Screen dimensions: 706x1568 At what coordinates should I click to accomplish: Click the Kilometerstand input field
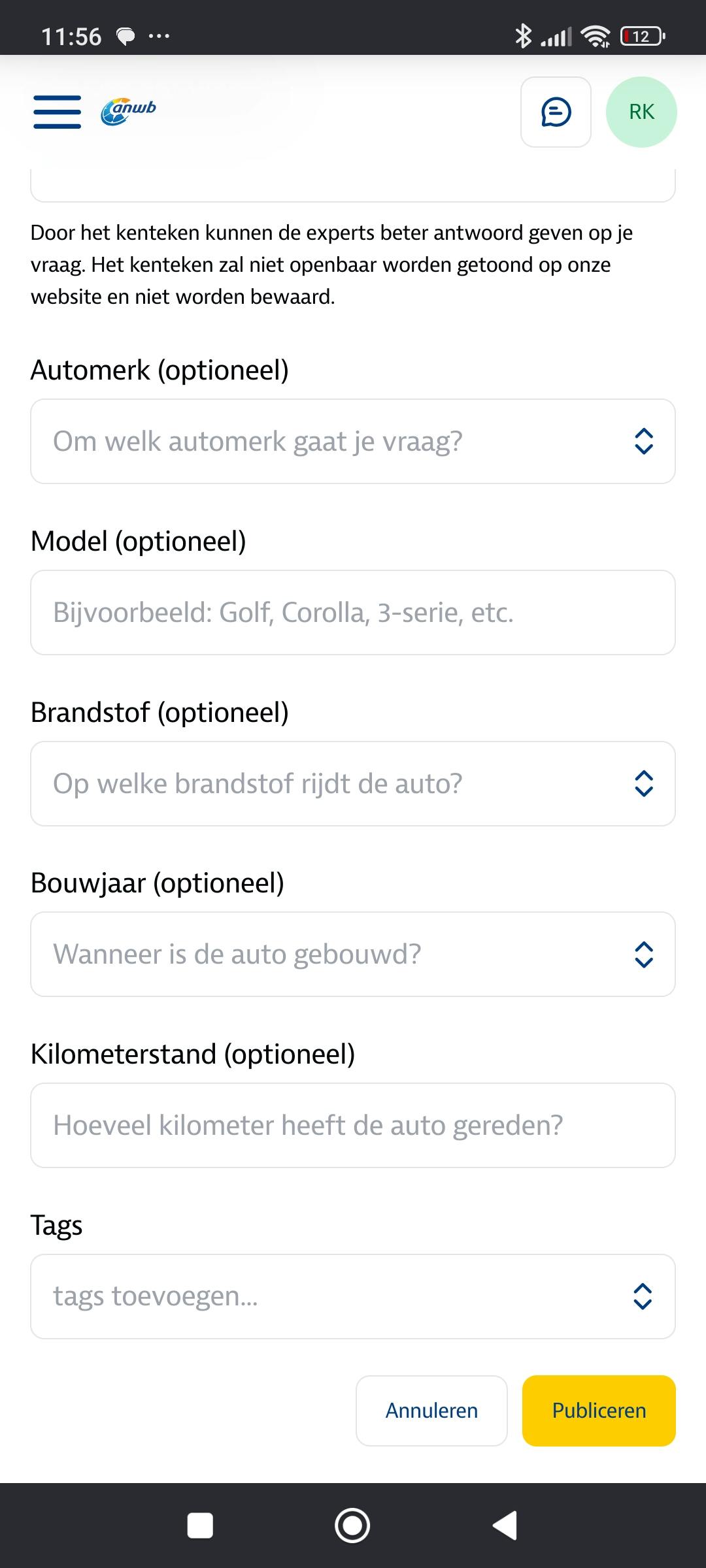click(353, 1126)
